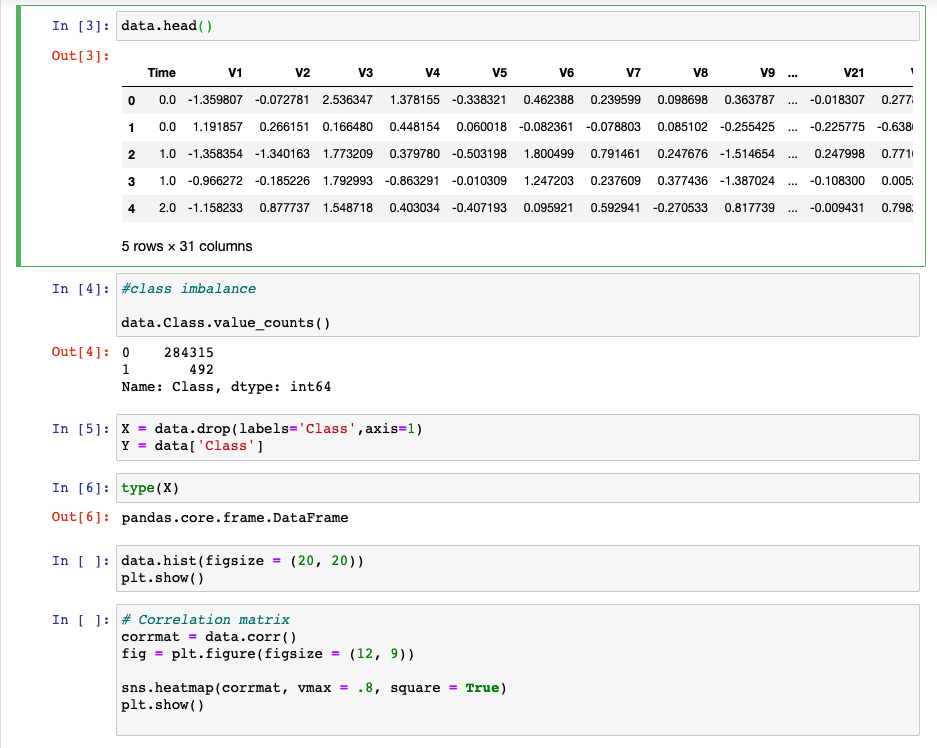Click cell value 0.877737
Screen dimensions: 937x748
point(284,207)
